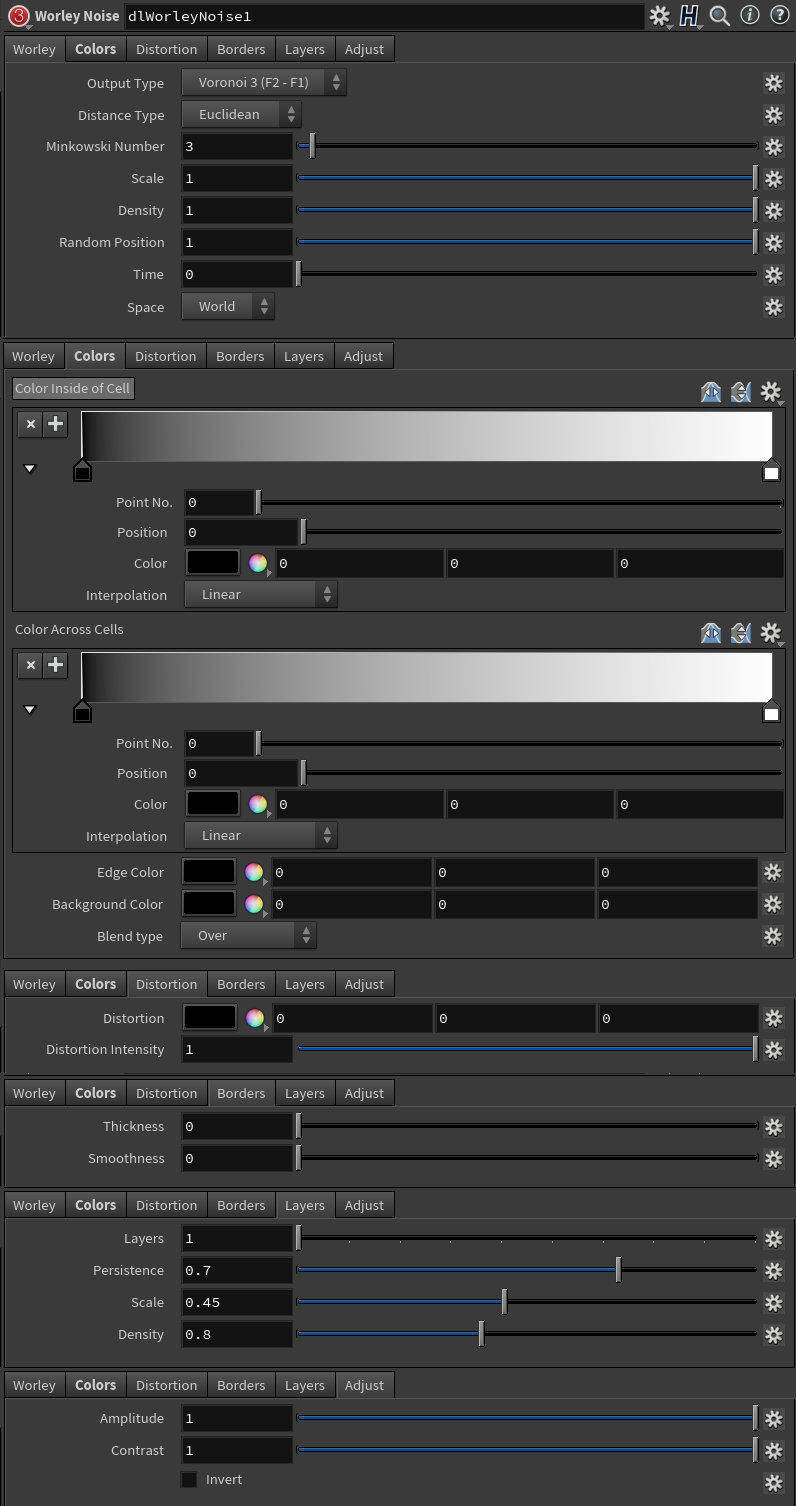Screen dimensions: 796x1506
Task: Expand the Blend type dropdown
Action: 248,936
